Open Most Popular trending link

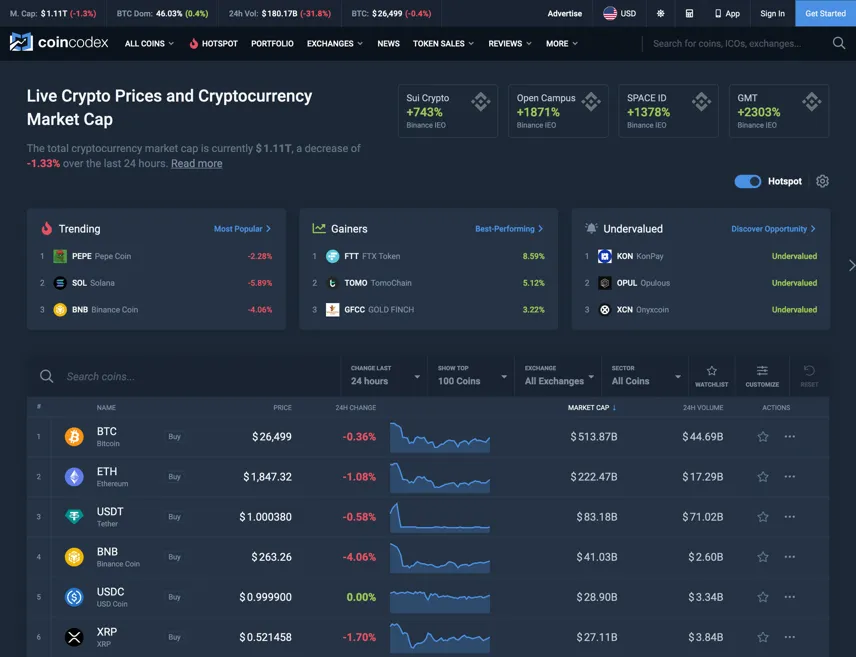pyautogui.click(x=242, y=229)
